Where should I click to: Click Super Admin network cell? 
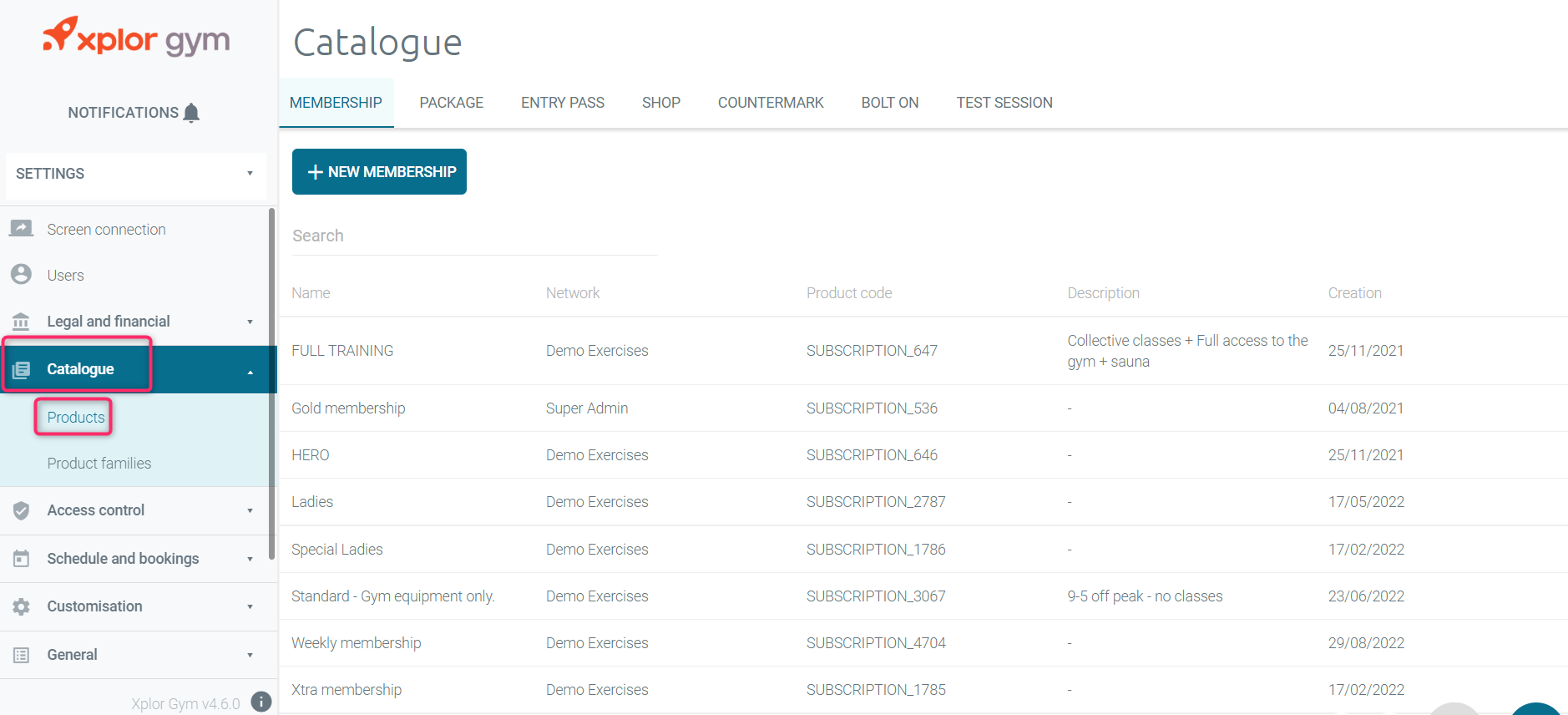[x=587, y=408]
